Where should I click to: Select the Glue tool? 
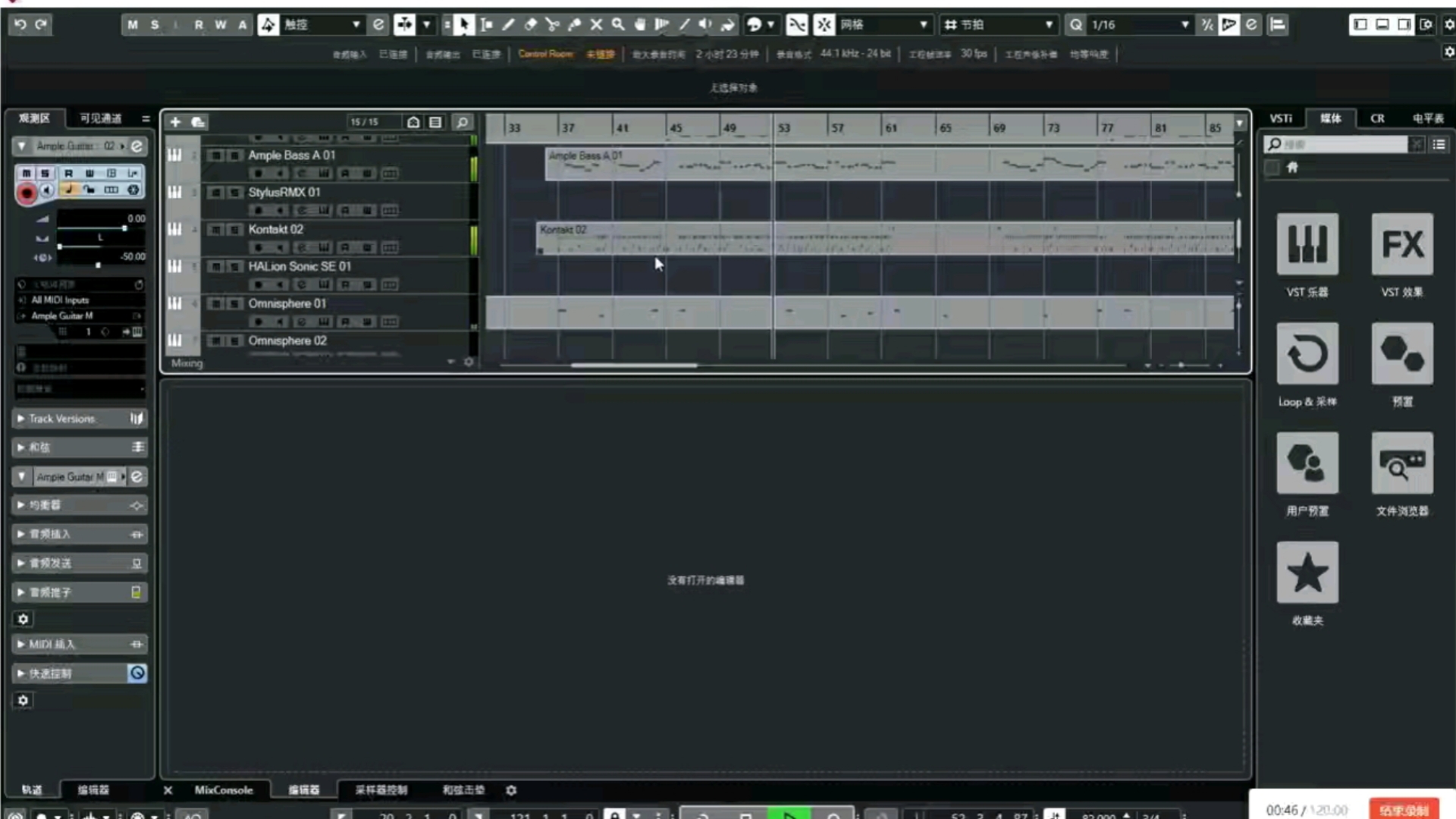(575, 25)
